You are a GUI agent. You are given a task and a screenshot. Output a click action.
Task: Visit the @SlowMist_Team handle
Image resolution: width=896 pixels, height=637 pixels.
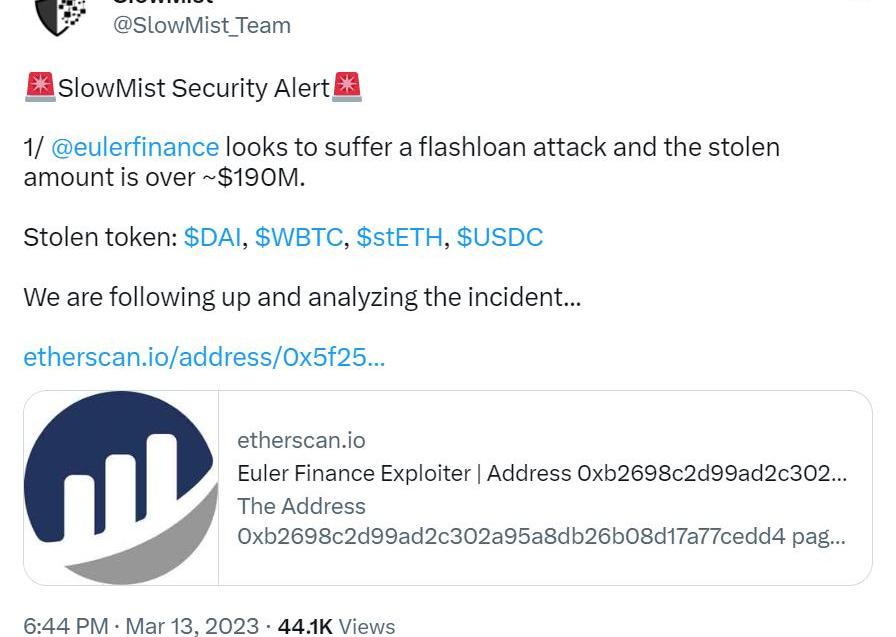201,25
